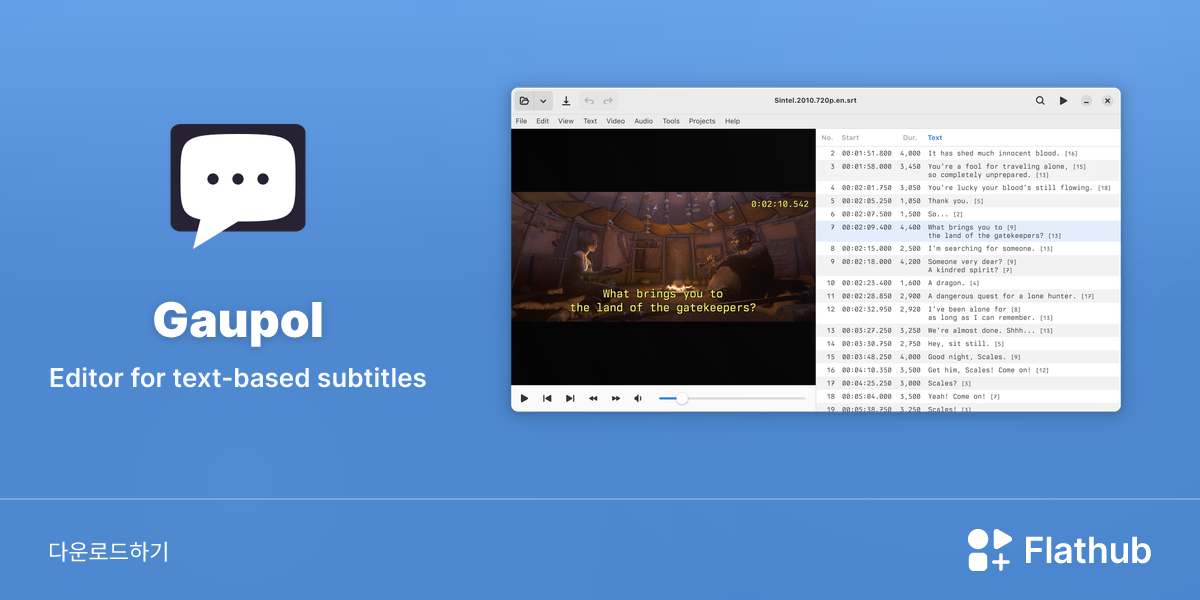
Task: Undo the last action
Action: [x=589, y=101]
